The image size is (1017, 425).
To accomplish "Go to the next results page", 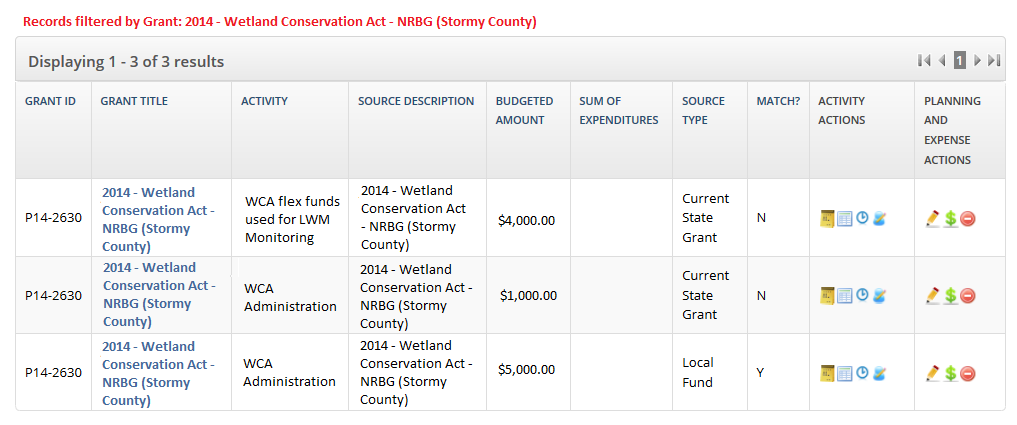I will pyautogui.click(x=977, y=61).
